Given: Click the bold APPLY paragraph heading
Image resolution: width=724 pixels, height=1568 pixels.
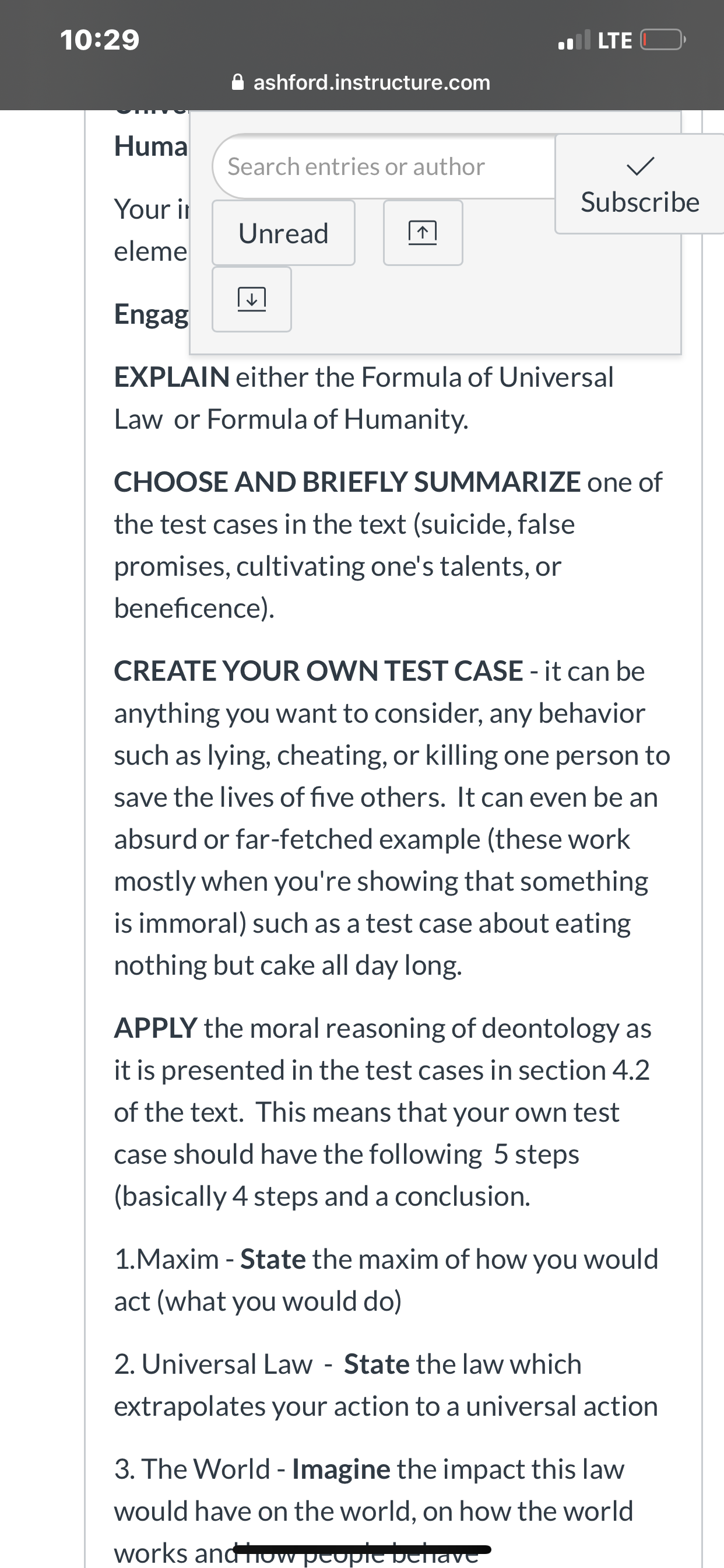Looking at the screenshot, I should pyautogui.click(x=156, y=1028).
